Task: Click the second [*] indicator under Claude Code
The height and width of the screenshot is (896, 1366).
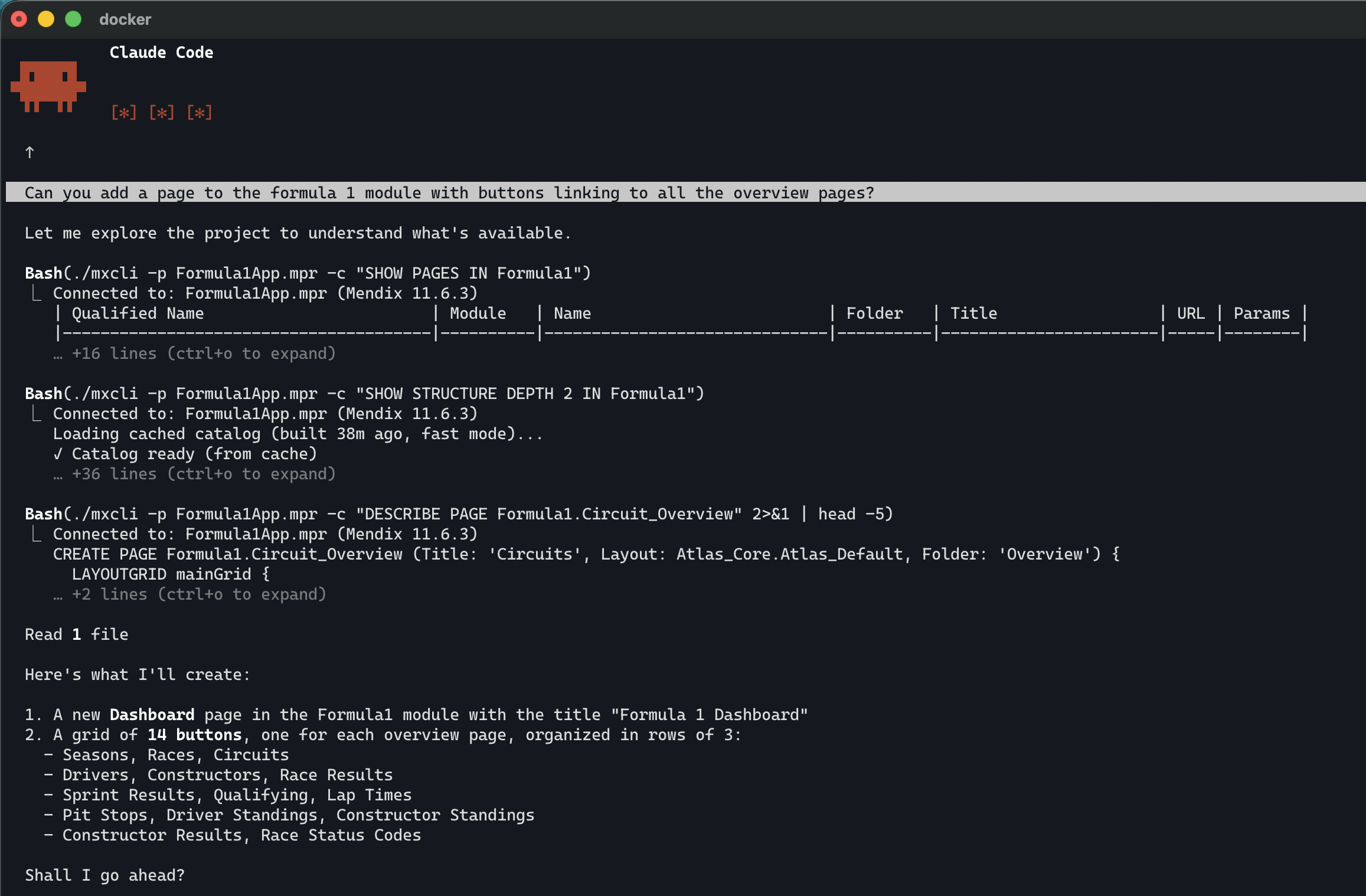Action: pos(162,113)
